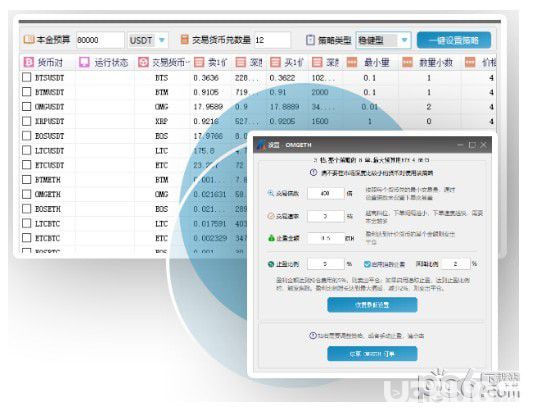Uncheck the blue checkbox in settings dialog

(367, 264)
